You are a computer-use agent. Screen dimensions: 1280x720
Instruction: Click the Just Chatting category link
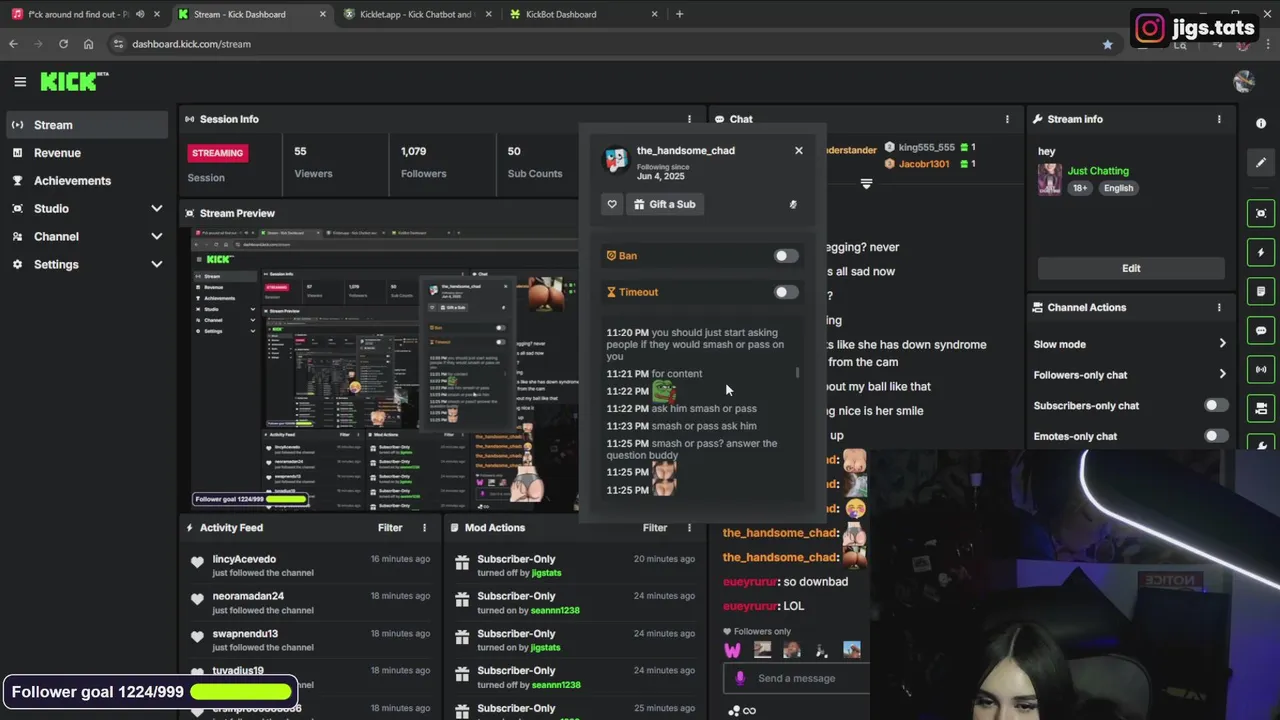[1098, 171]
